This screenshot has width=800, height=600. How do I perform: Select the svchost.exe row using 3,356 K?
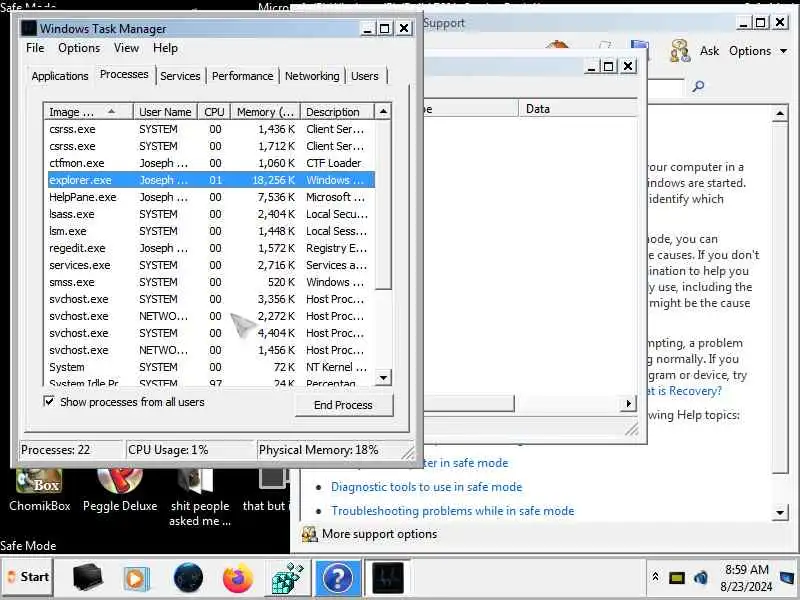point(211,299)
